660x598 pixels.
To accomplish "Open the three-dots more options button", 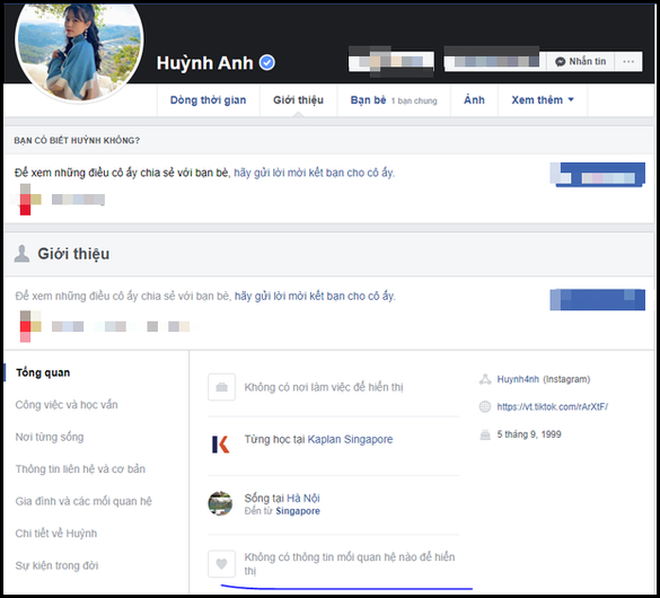I will click(x=628, y=61).
